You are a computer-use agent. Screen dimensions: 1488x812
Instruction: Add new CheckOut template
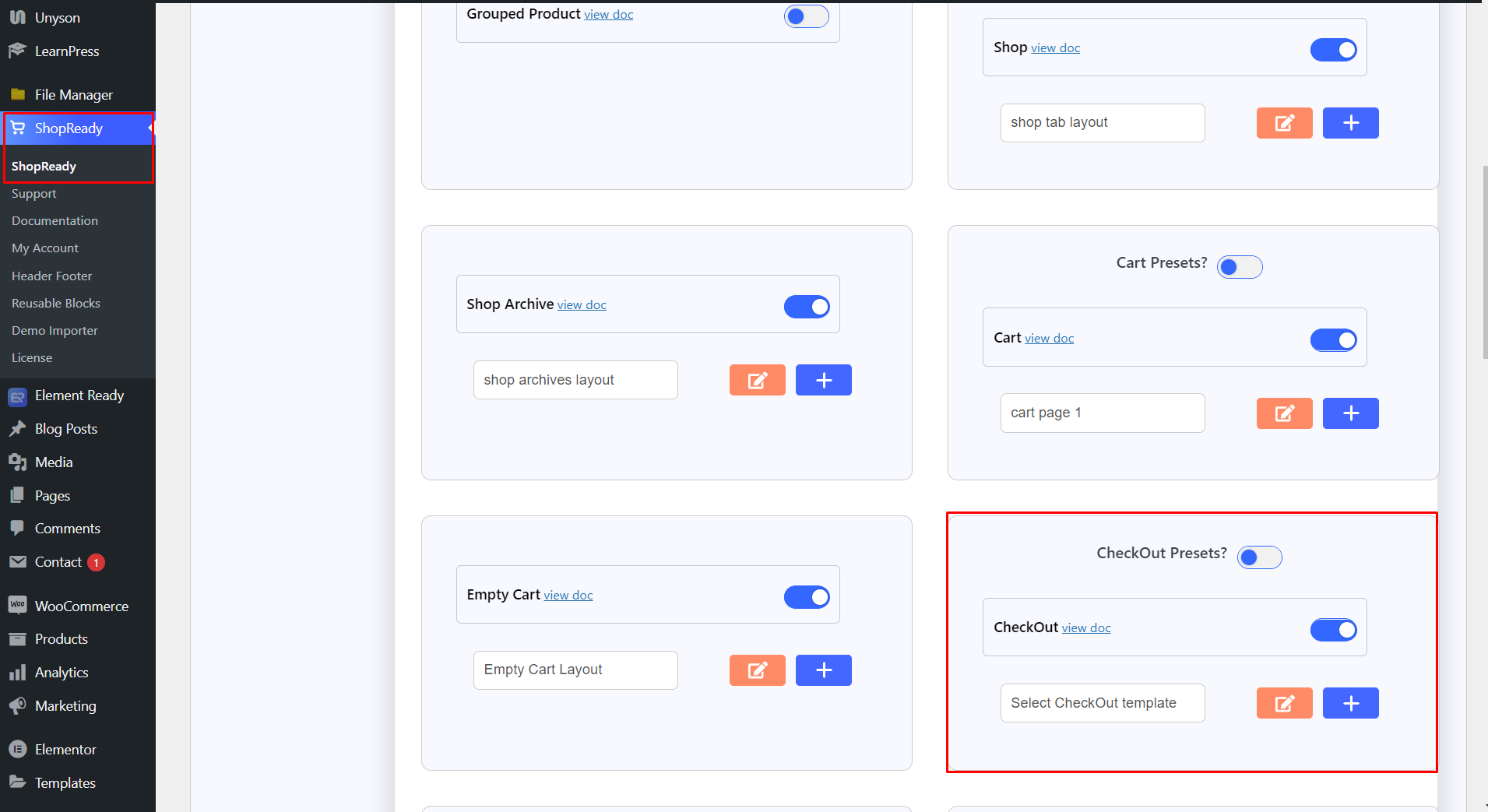click(1350, 703)
